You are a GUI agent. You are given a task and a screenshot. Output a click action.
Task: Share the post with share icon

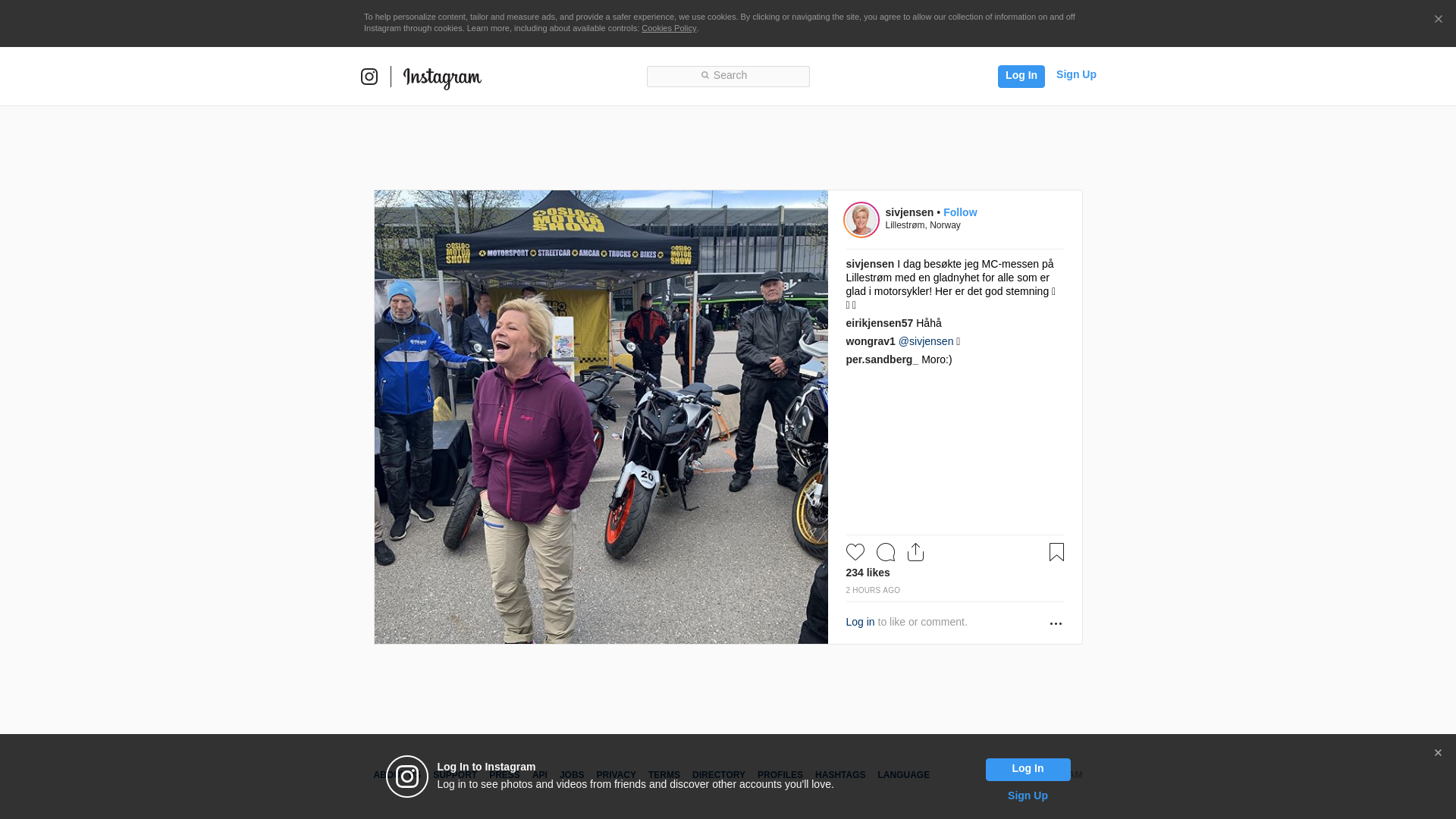[916, 552]
